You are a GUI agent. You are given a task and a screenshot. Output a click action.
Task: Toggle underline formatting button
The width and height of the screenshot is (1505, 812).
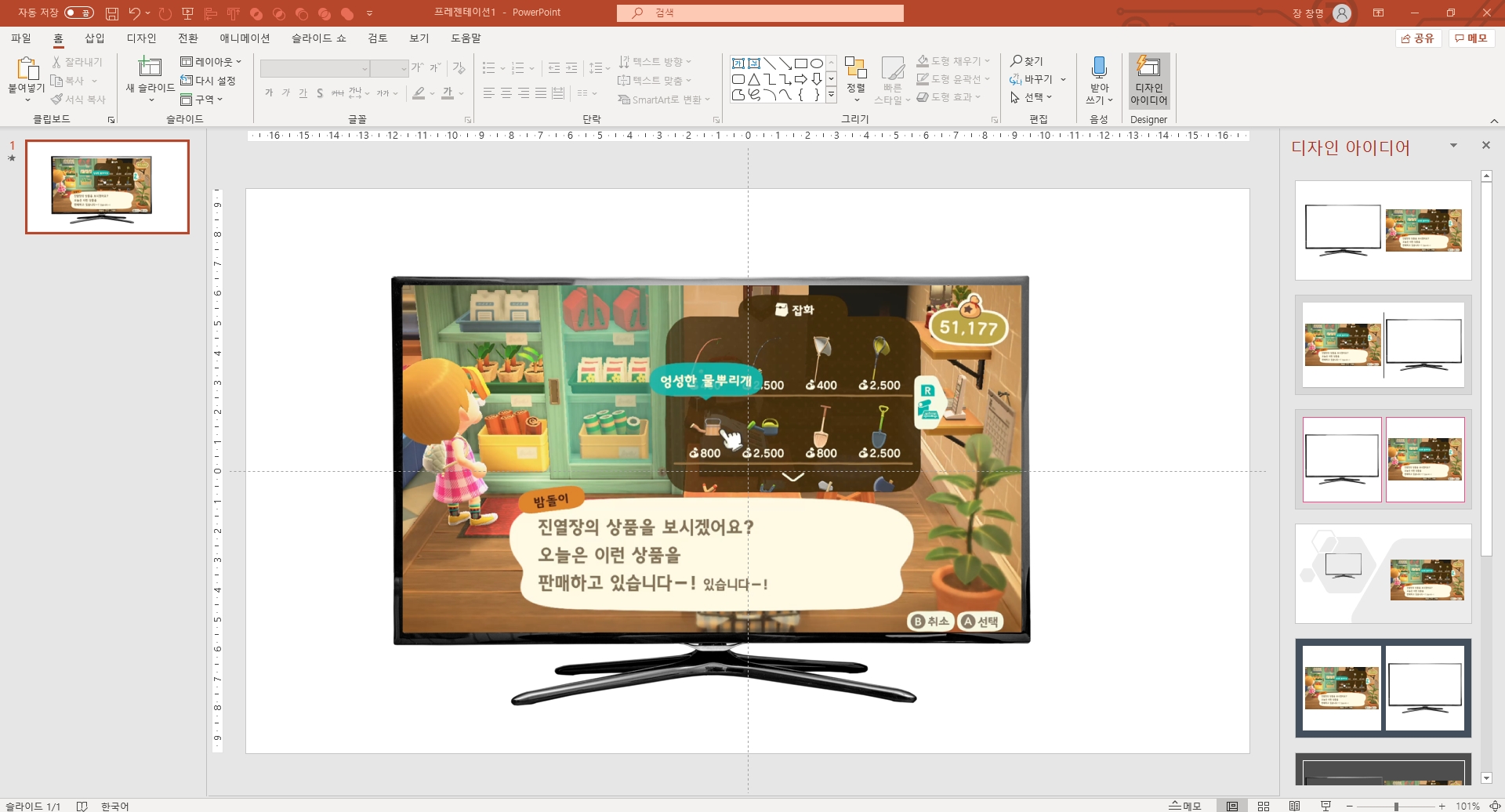(303, 93)
